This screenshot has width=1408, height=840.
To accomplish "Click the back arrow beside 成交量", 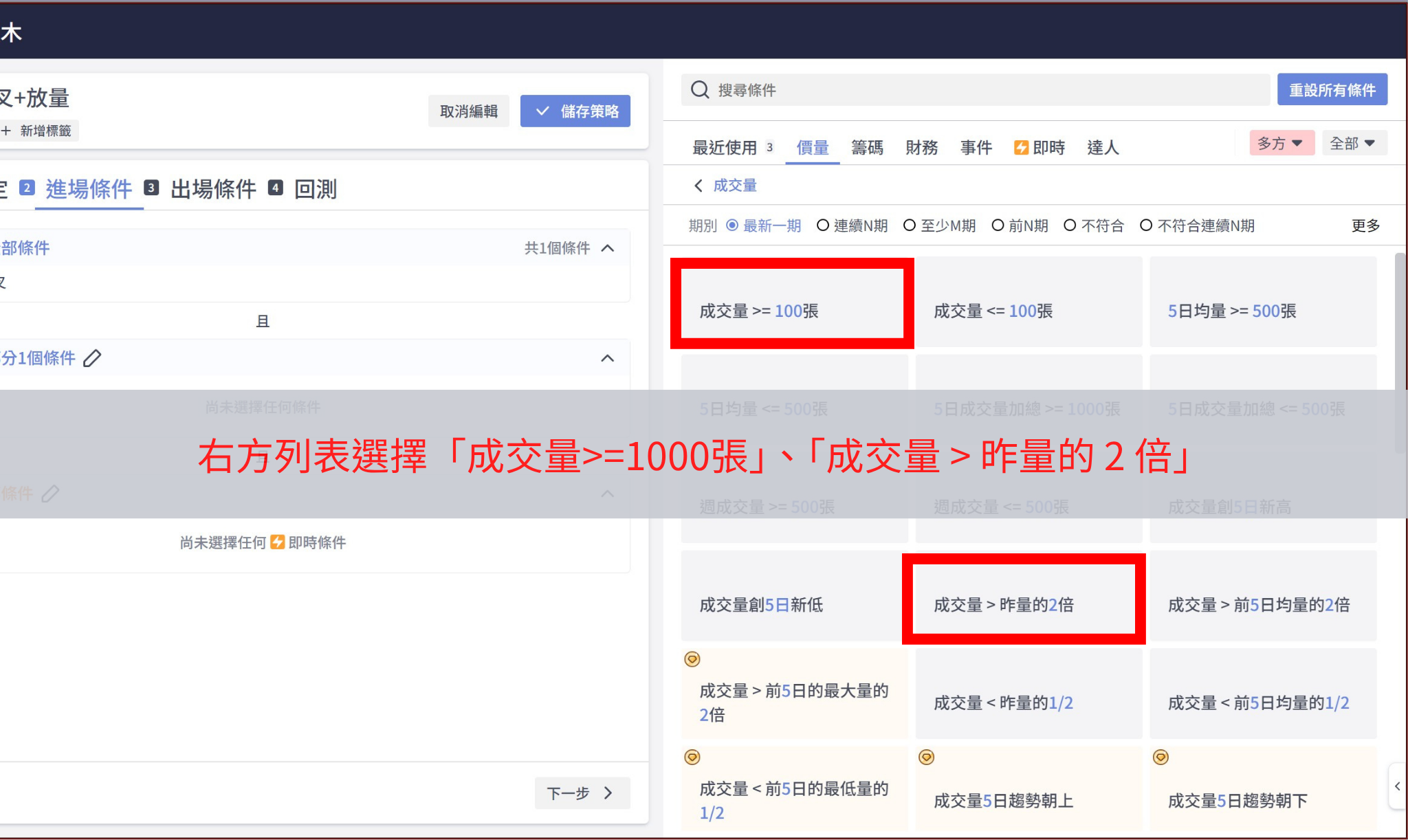I will coord(698,186).
